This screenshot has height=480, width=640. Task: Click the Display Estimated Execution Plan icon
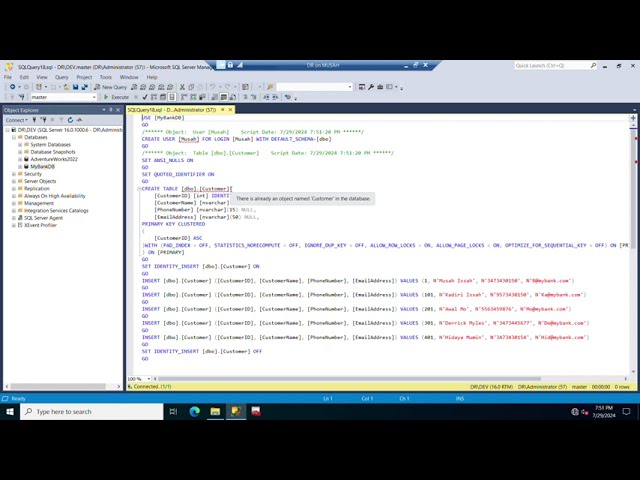tap(154, 97)
